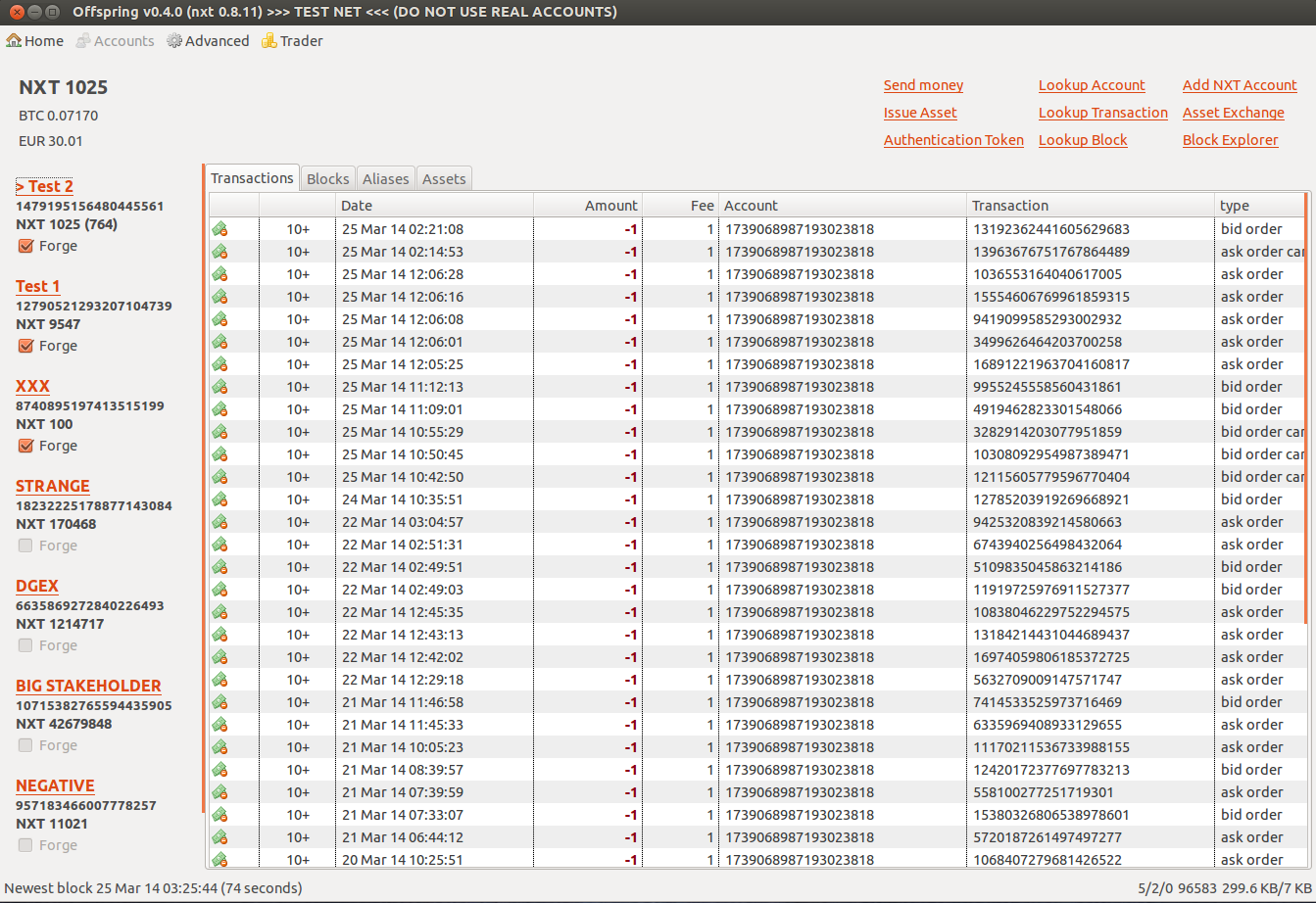The width and height of the screenshot is (1316, 903).
Task: Click the type column header
Action: tap(1260, 206)
